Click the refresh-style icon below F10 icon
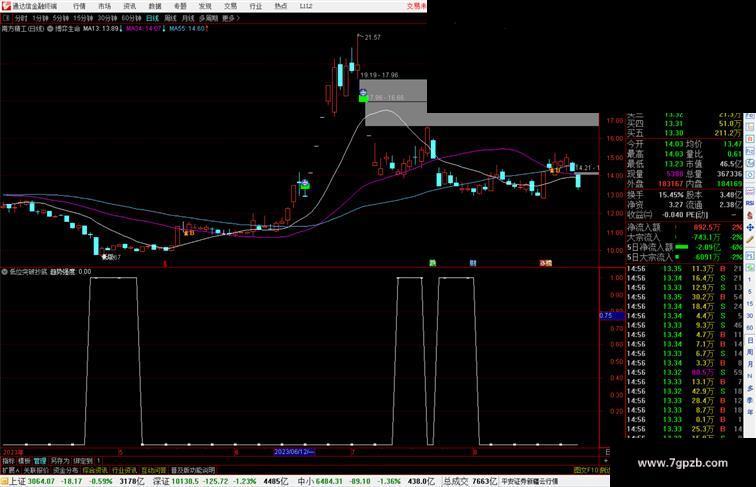Image resolution: width=756 pixels, height=487 pixels. click(x=750, y=163)
